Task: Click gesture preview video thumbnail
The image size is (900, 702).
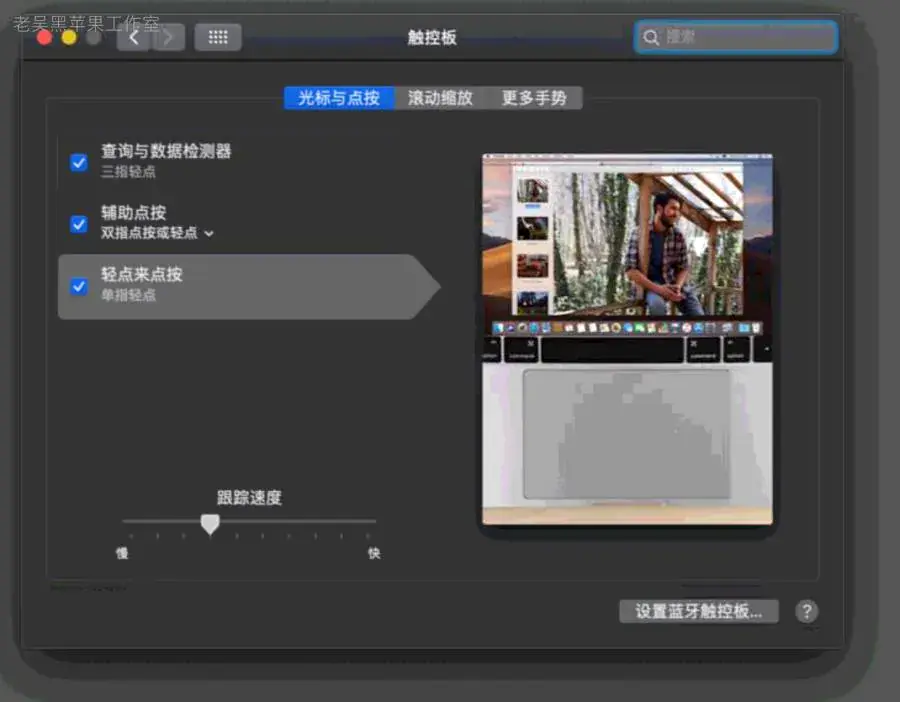Action: 627,339
